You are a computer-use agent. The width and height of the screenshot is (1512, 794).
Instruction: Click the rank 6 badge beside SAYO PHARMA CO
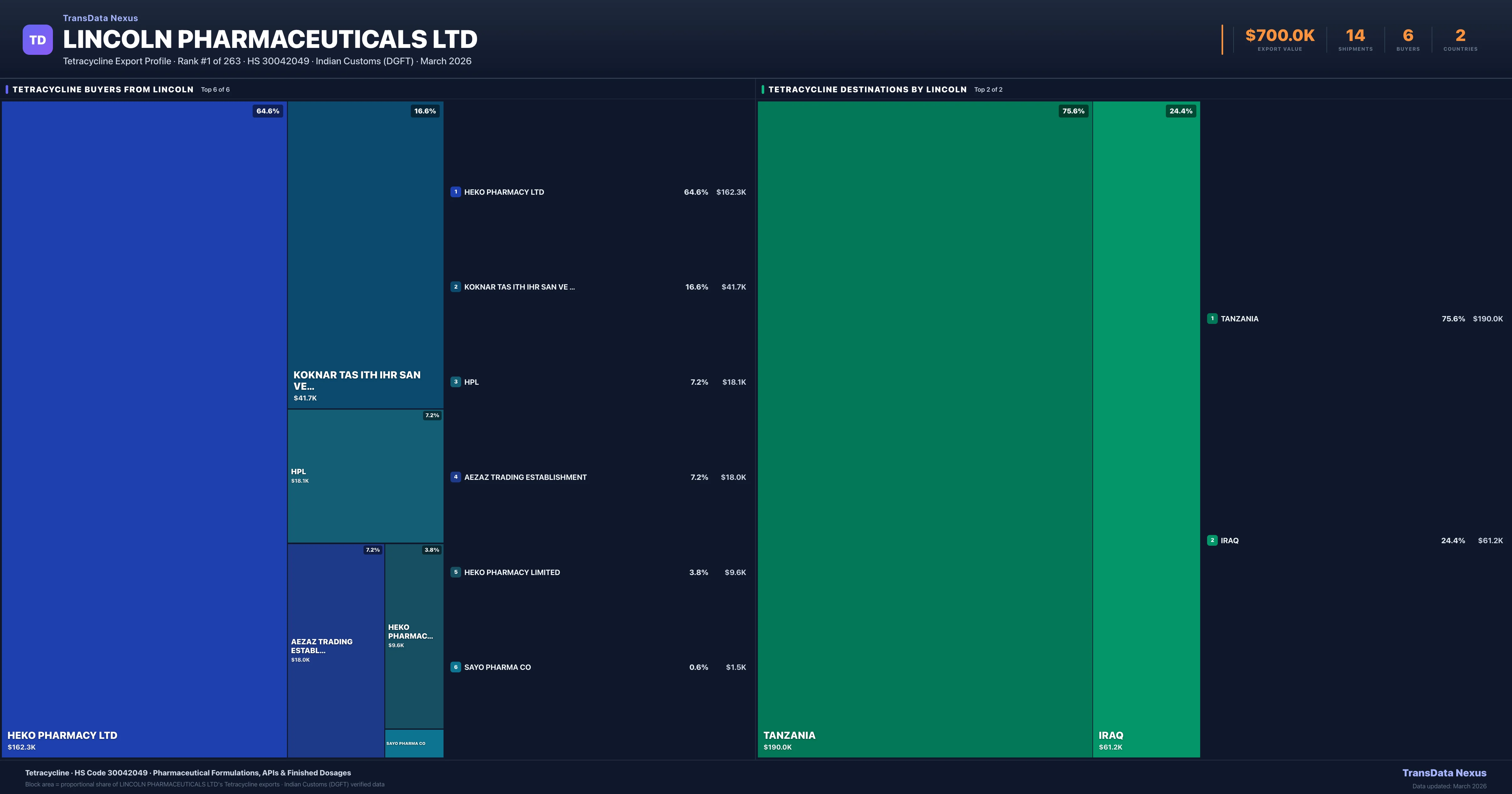(456, 667)
